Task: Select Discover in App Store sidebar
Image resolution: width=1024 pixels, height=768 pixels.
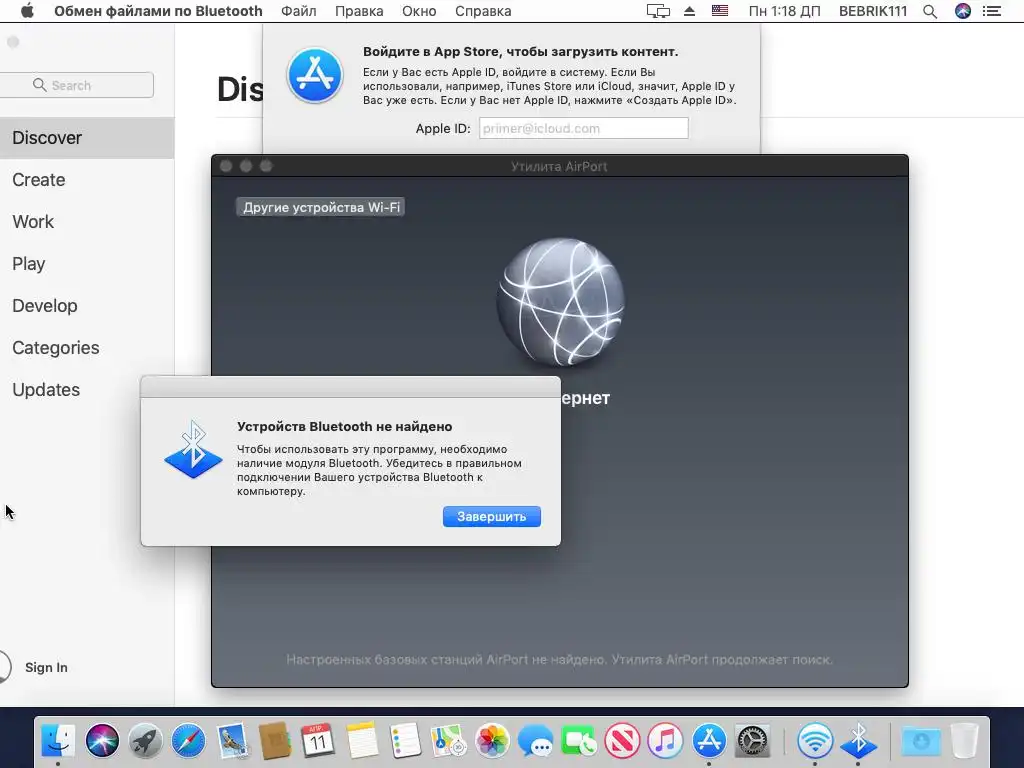Action: pyautogui.click(x=87, y=138)
